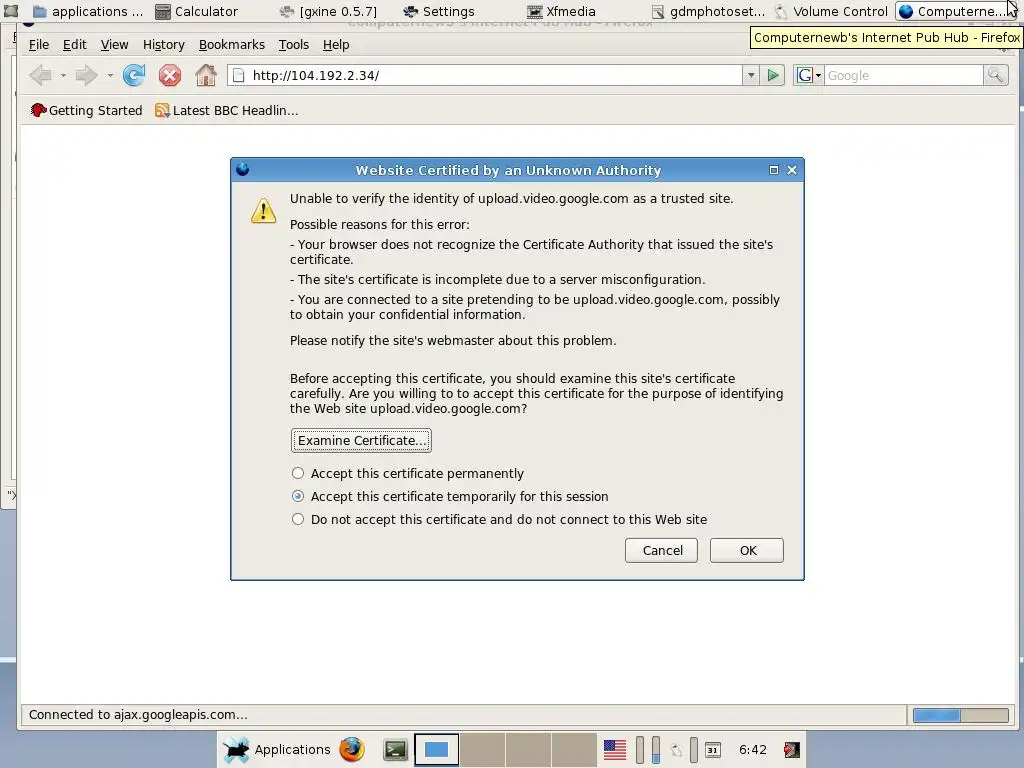Viewport: 1024px width, 768px height.
Task: Open the Xfce Applications menu
Action: pos(277,750)
